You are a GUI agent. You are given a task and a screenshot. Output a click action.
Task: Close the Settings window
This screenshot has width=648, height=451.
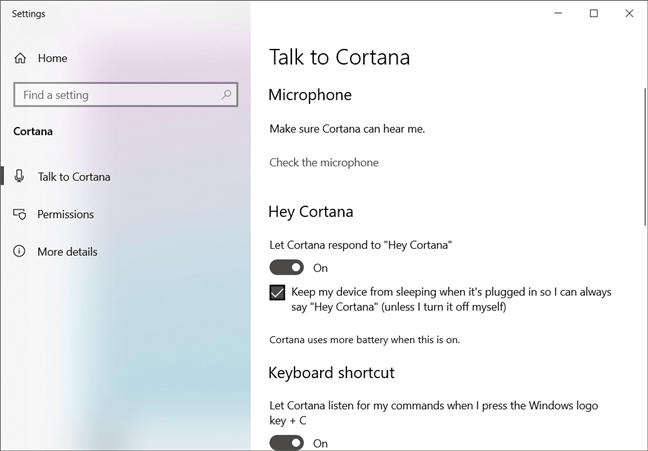629,13
